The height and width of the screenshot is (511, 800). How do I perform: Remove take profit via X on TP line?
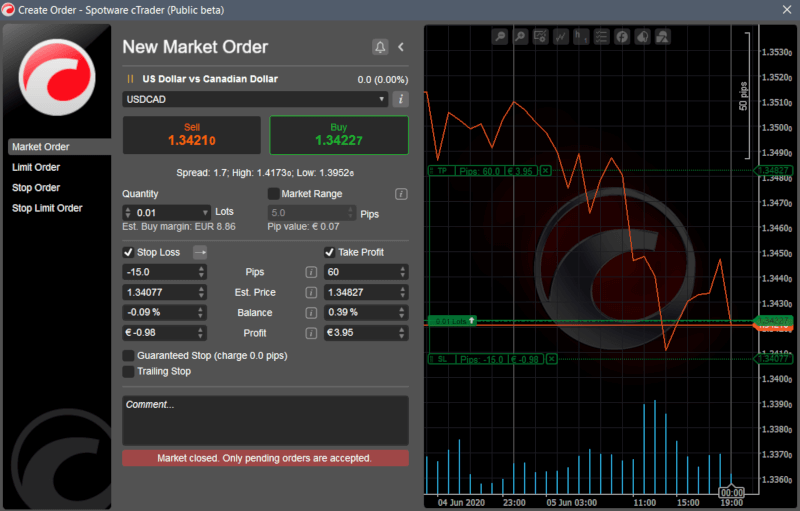pos(545,171)
